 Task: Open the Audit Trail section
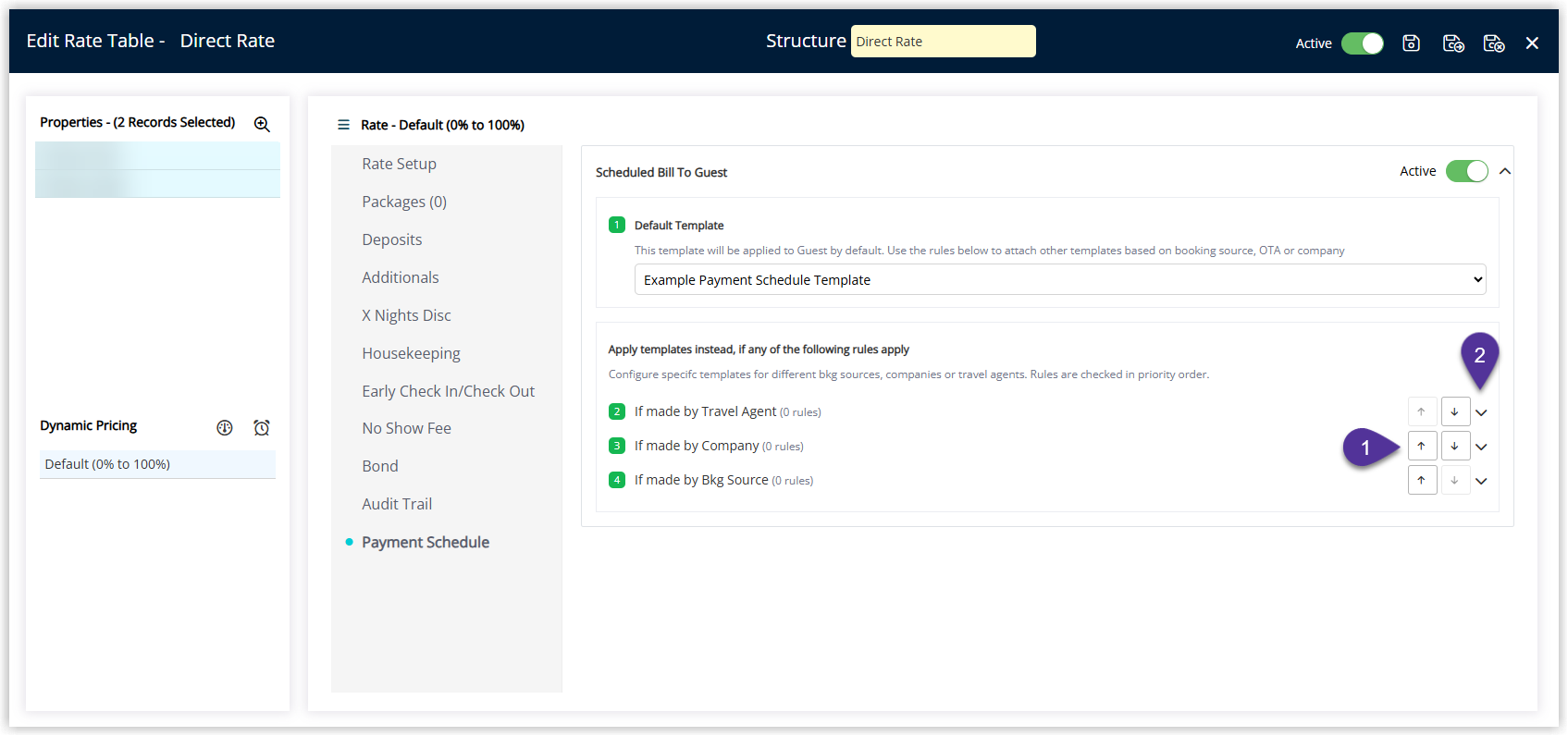[397, 504]
